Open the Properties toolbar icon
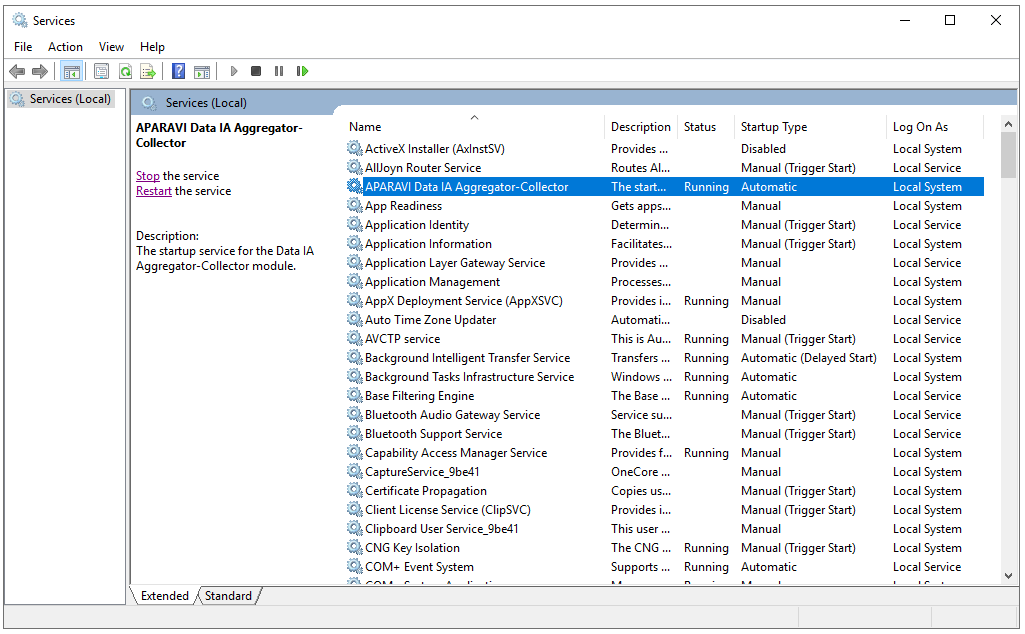 [101, 71]
